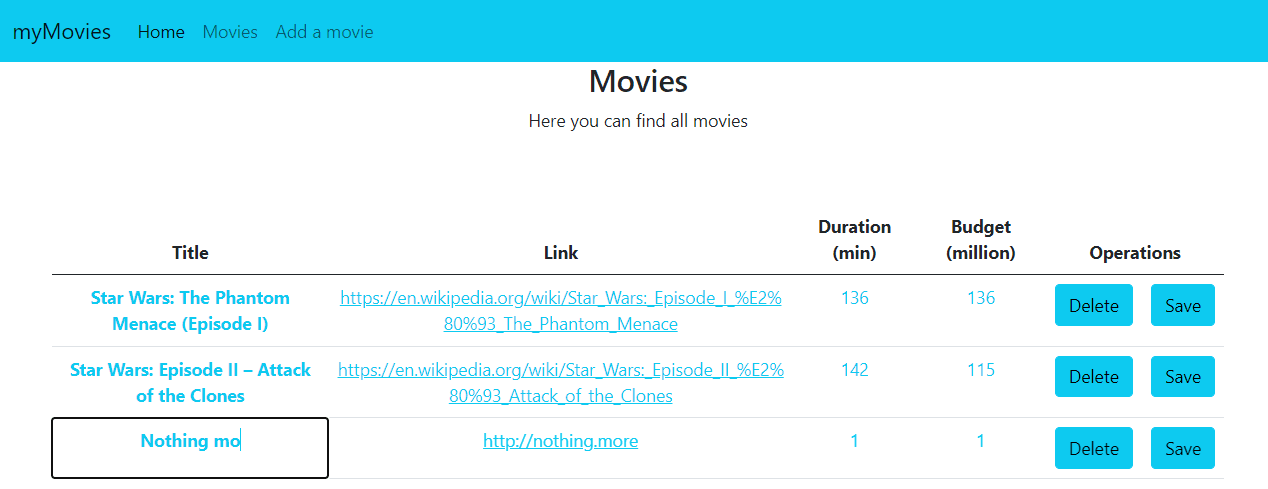Open the Phantom Menace Wikipedia link
The height and width of the screenshot is (489, 1268).
pyautogui.click(x=560, y=311)
